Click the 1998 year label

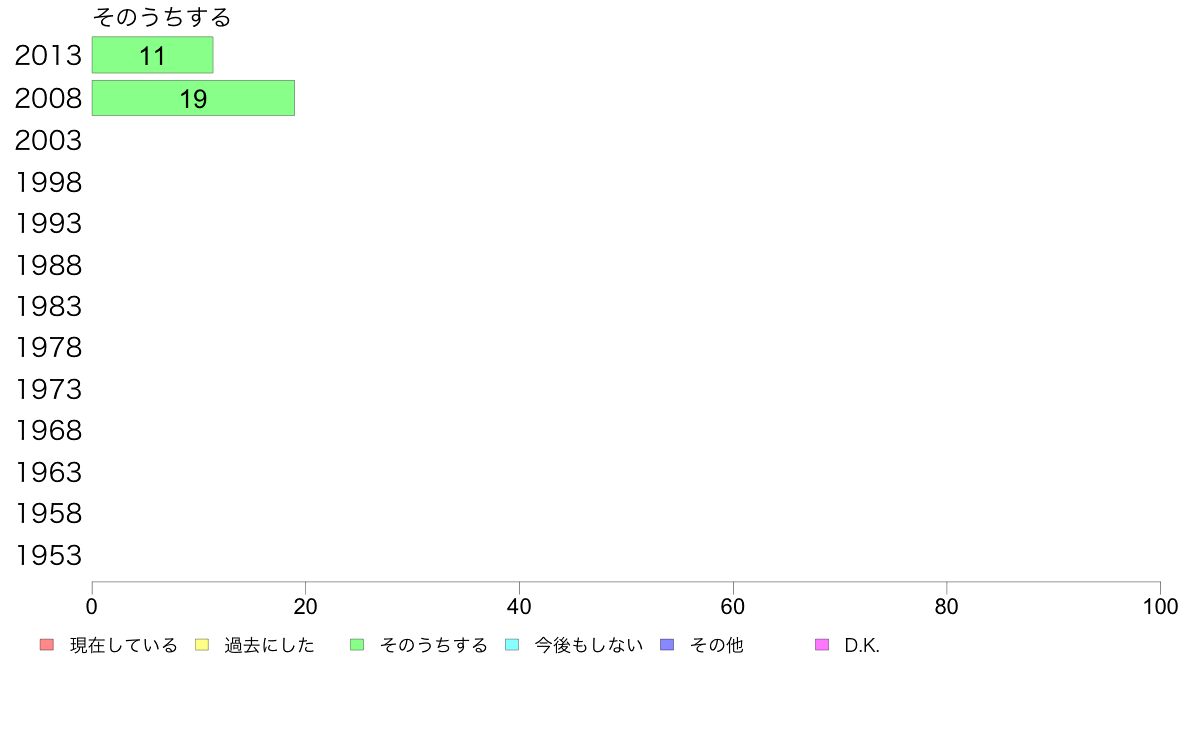pyautogui.click(x=48, y=182)
